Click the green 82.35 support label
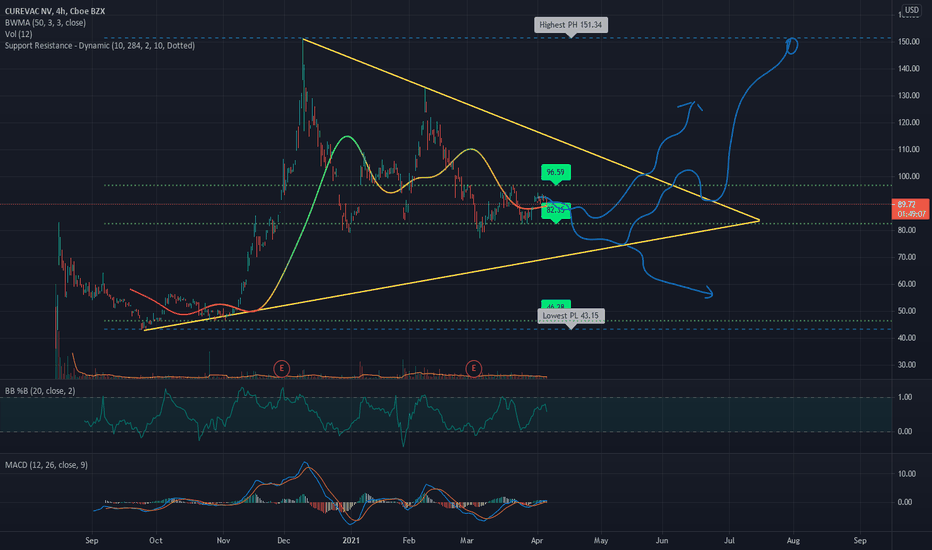 [556, 210]
